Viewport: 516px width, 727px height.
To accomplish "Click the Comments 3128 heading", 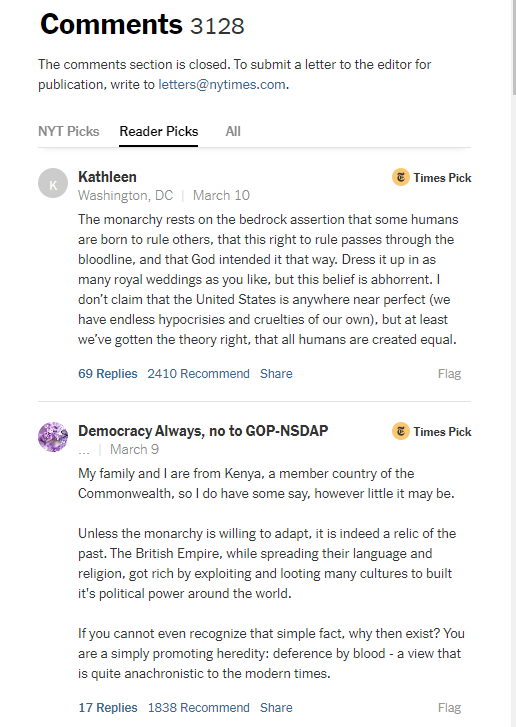I will pyautogui.click(x=142, y=24).
